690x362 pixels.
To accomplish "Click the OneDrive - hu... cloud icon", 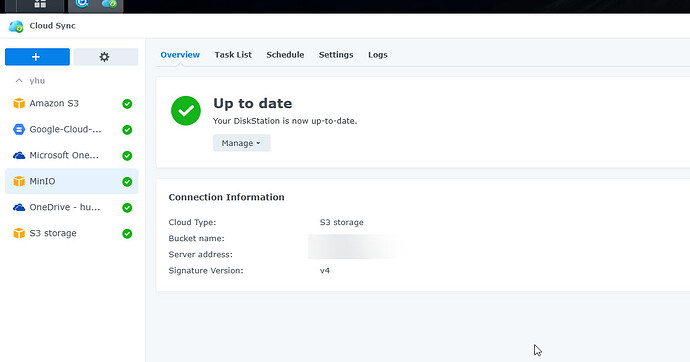I will [x=19, y=207].
